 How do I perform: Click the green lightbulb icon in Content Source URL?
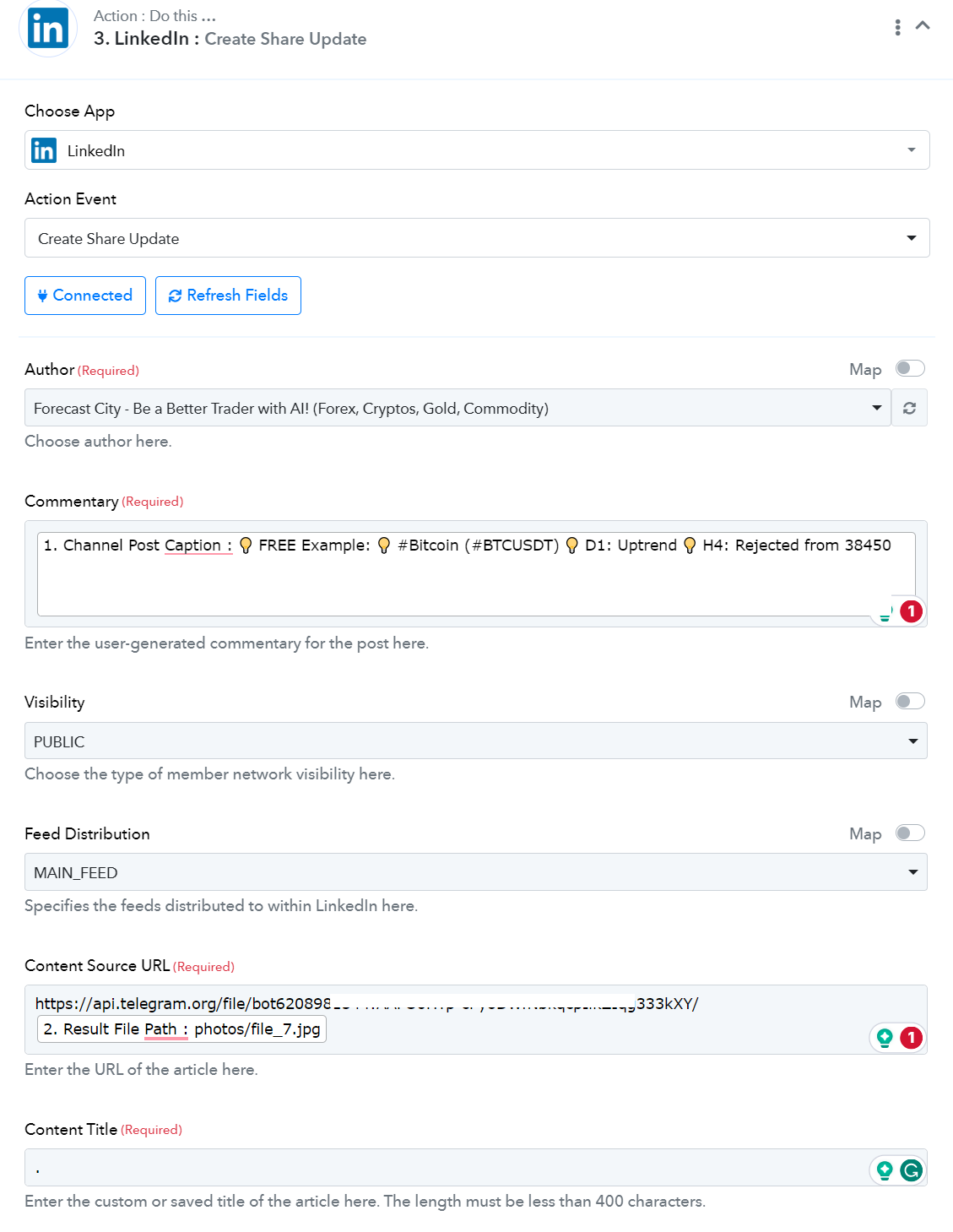click(885, 1037)
